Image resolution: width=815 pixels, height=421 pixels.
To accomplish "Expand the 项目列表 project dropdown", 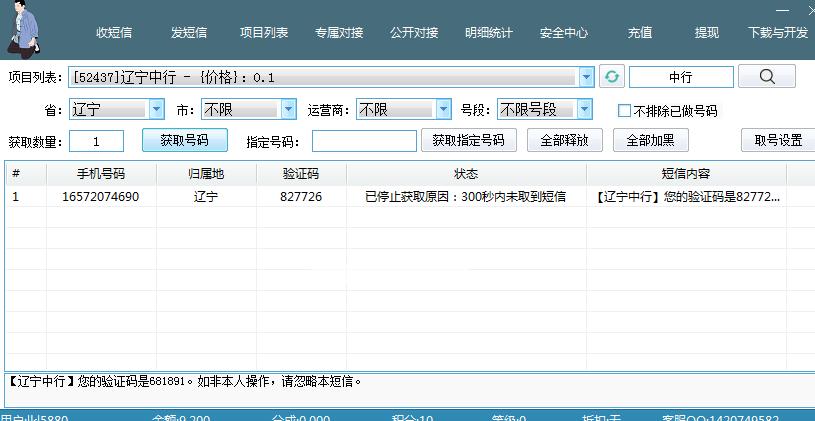I will [586, 77].
